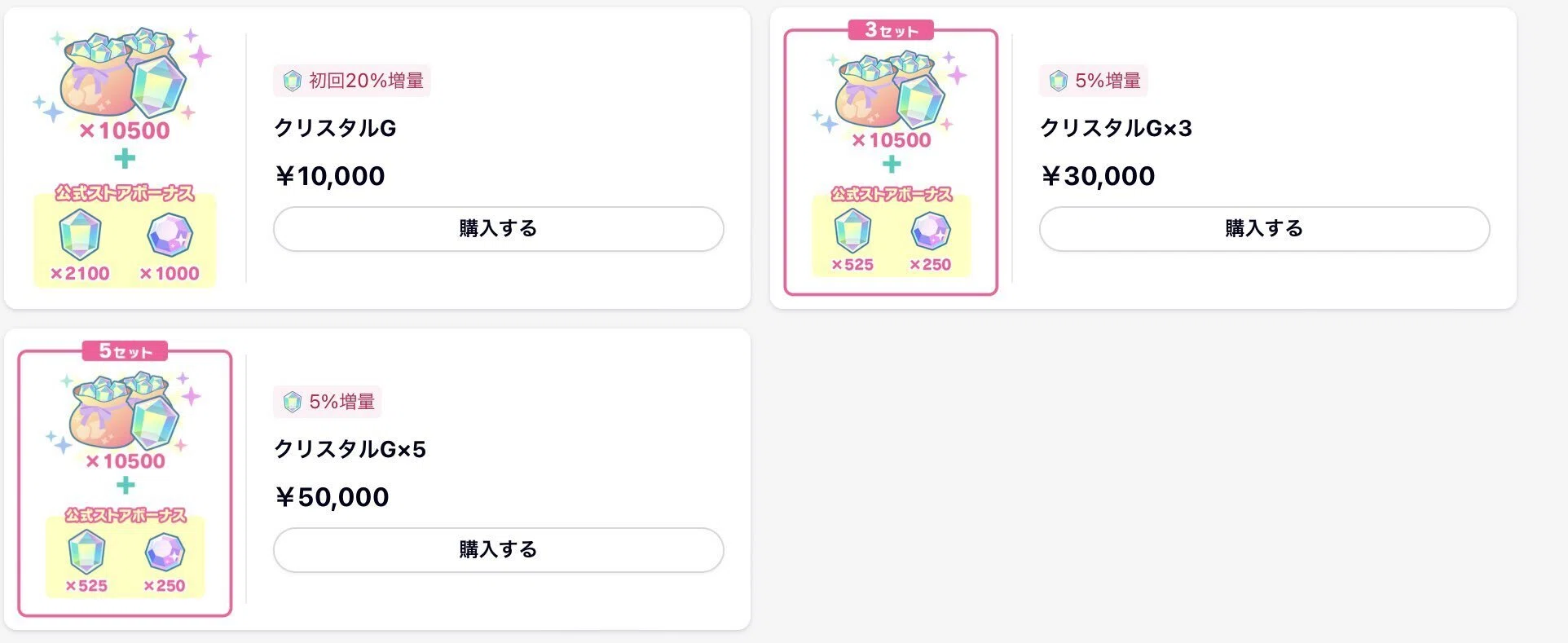
Task: Click the 初回20%増量 badge
Action: [352, 81]
